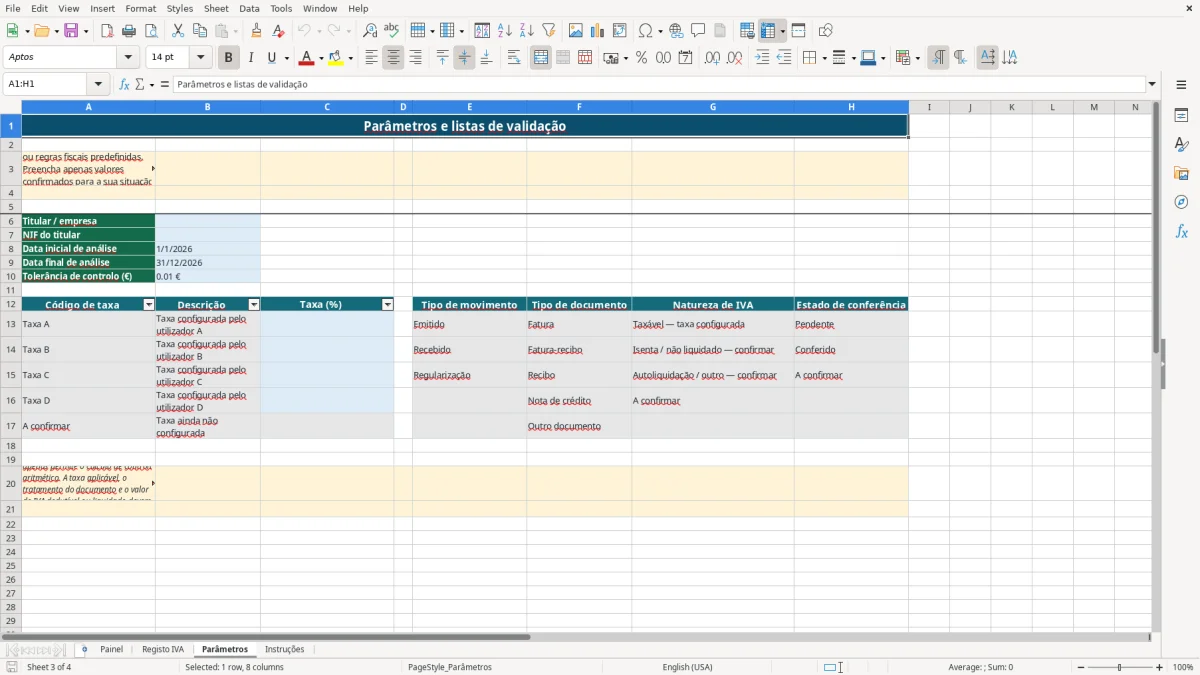The image size is (1200, 675).
Task: Click the zoom slider in status bar
Action: point(1119,667)
